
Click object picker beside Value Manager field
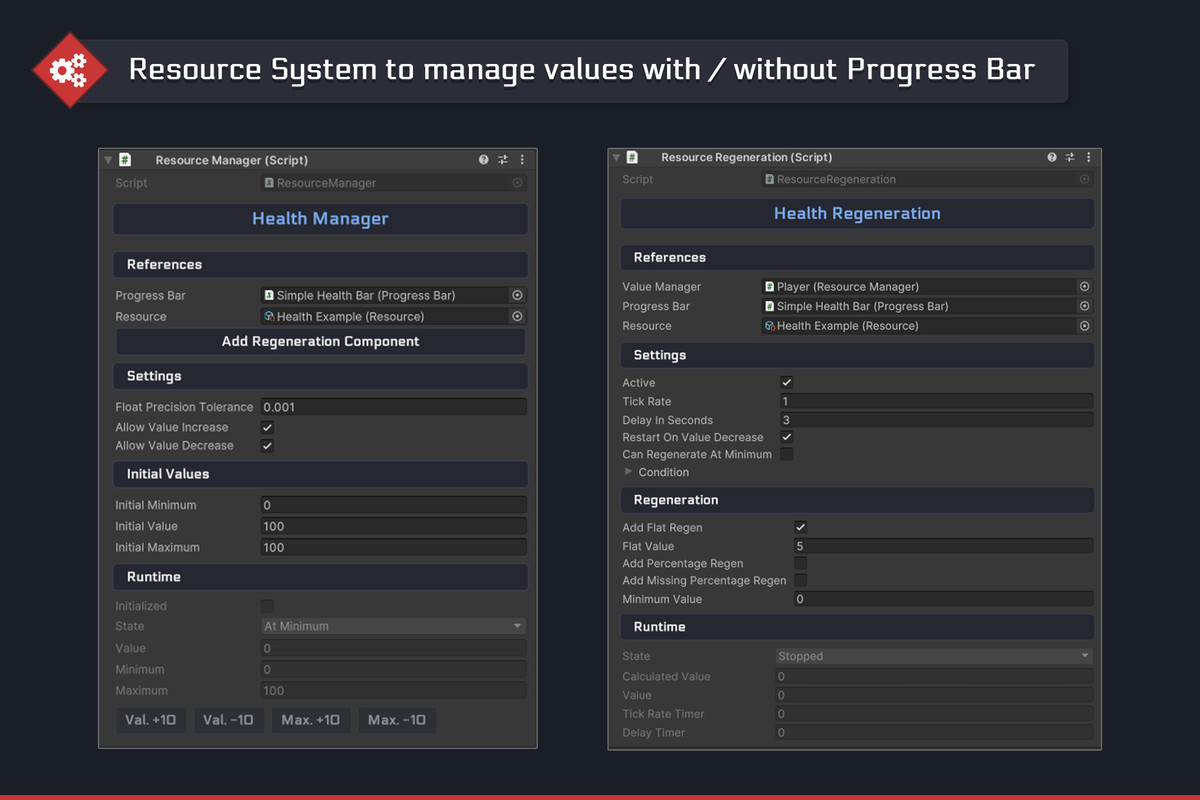click(1084, 287)
